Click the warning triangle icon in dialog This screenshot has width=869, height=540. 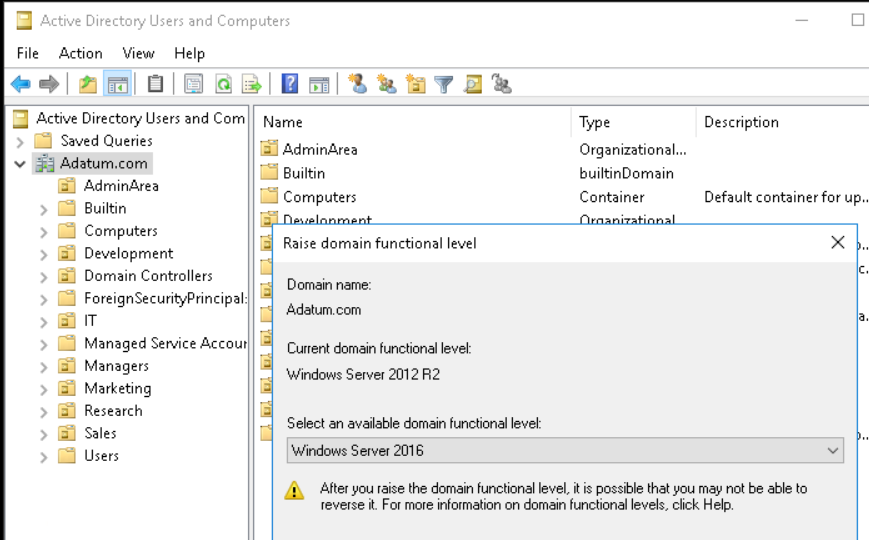point(294,490)
